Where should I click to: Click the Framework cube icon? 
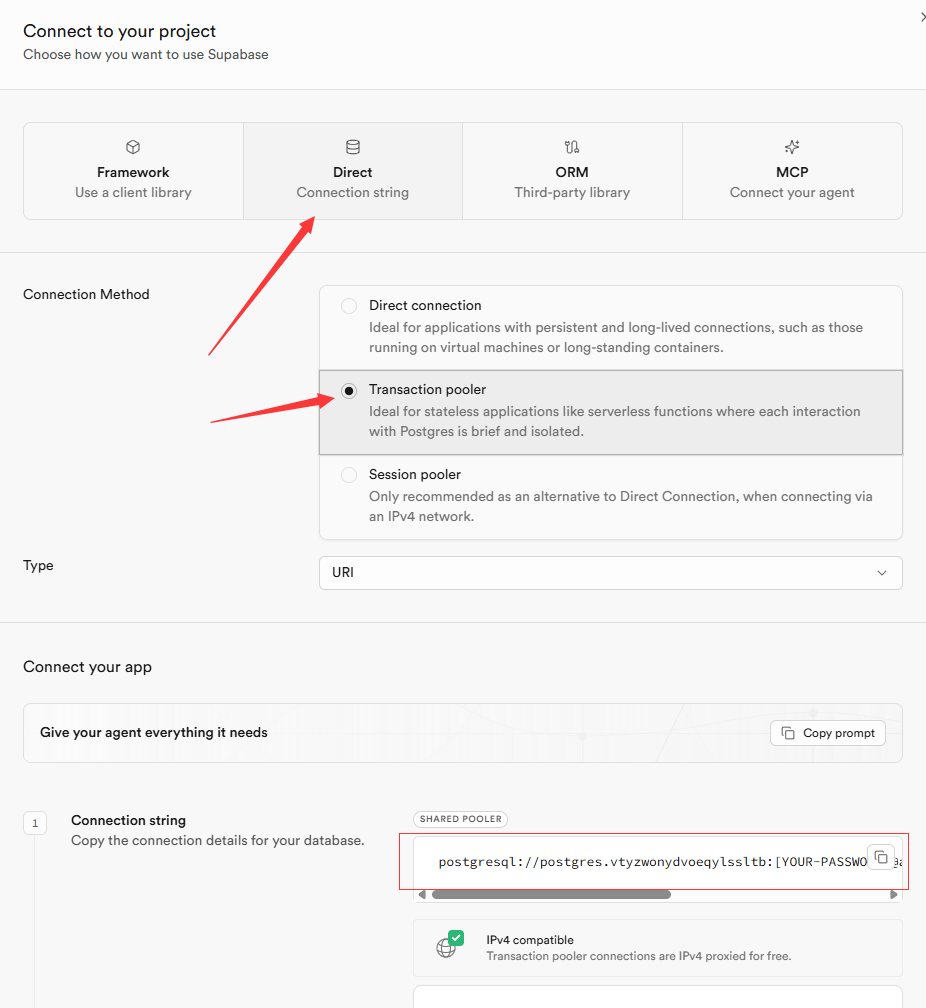133,147
